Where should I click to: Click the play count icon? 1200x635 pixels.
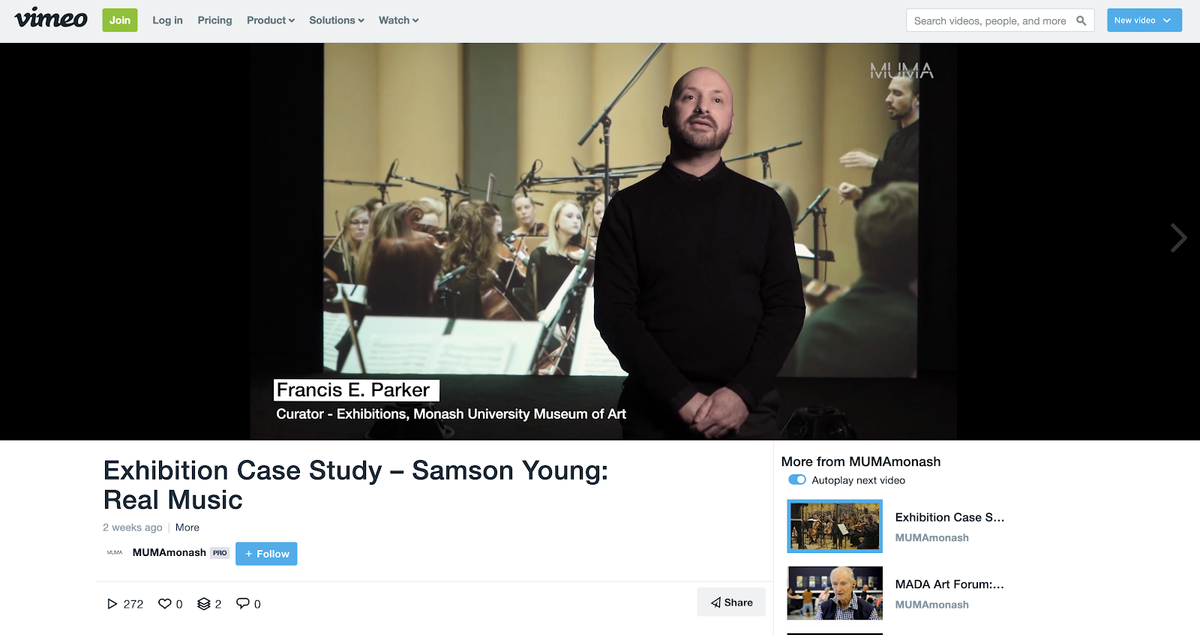point(112,604)
